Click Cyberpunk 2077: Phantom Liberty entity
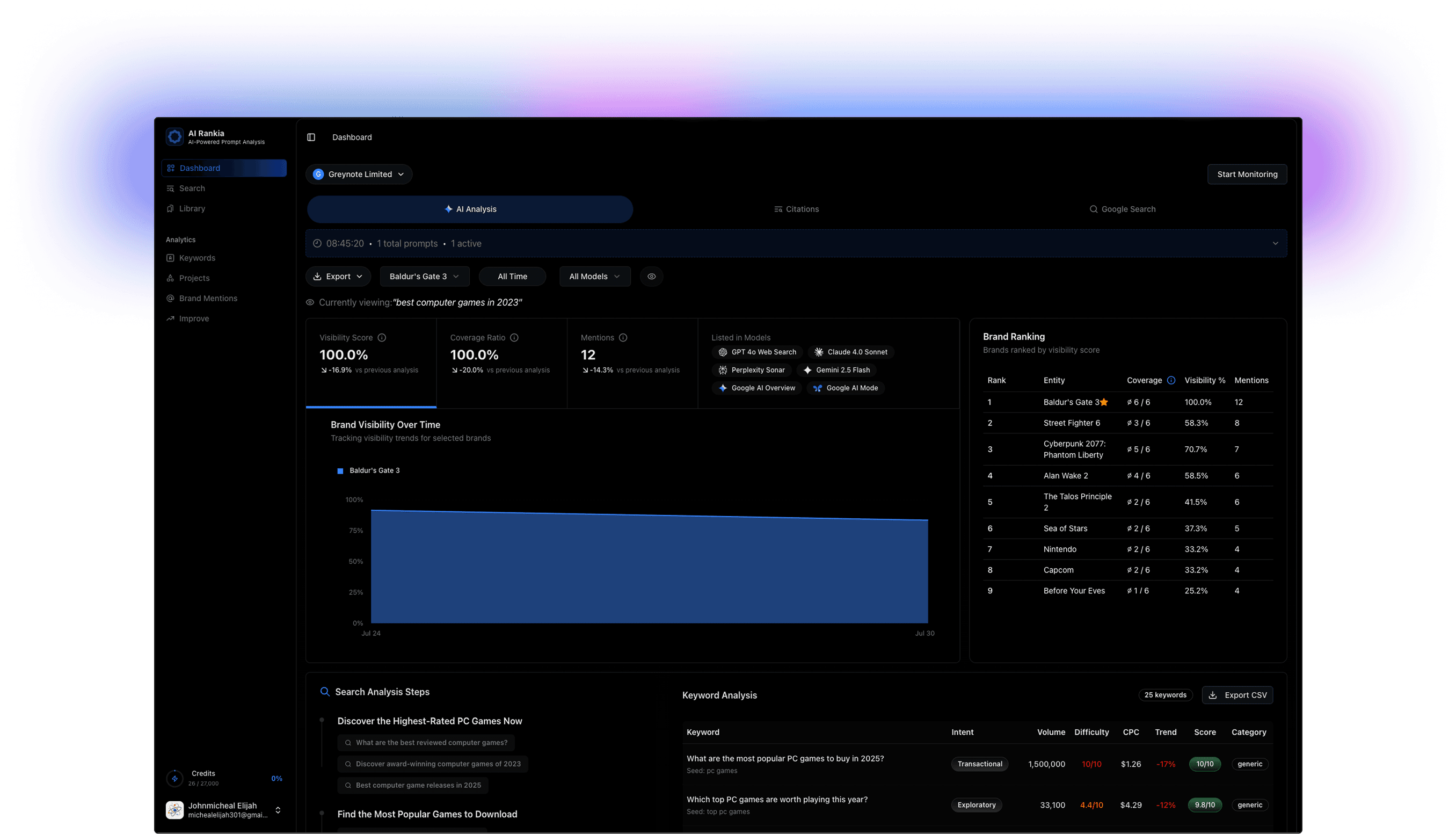The width and height of the screenshot is (1456, 834). click(1074, 449)
